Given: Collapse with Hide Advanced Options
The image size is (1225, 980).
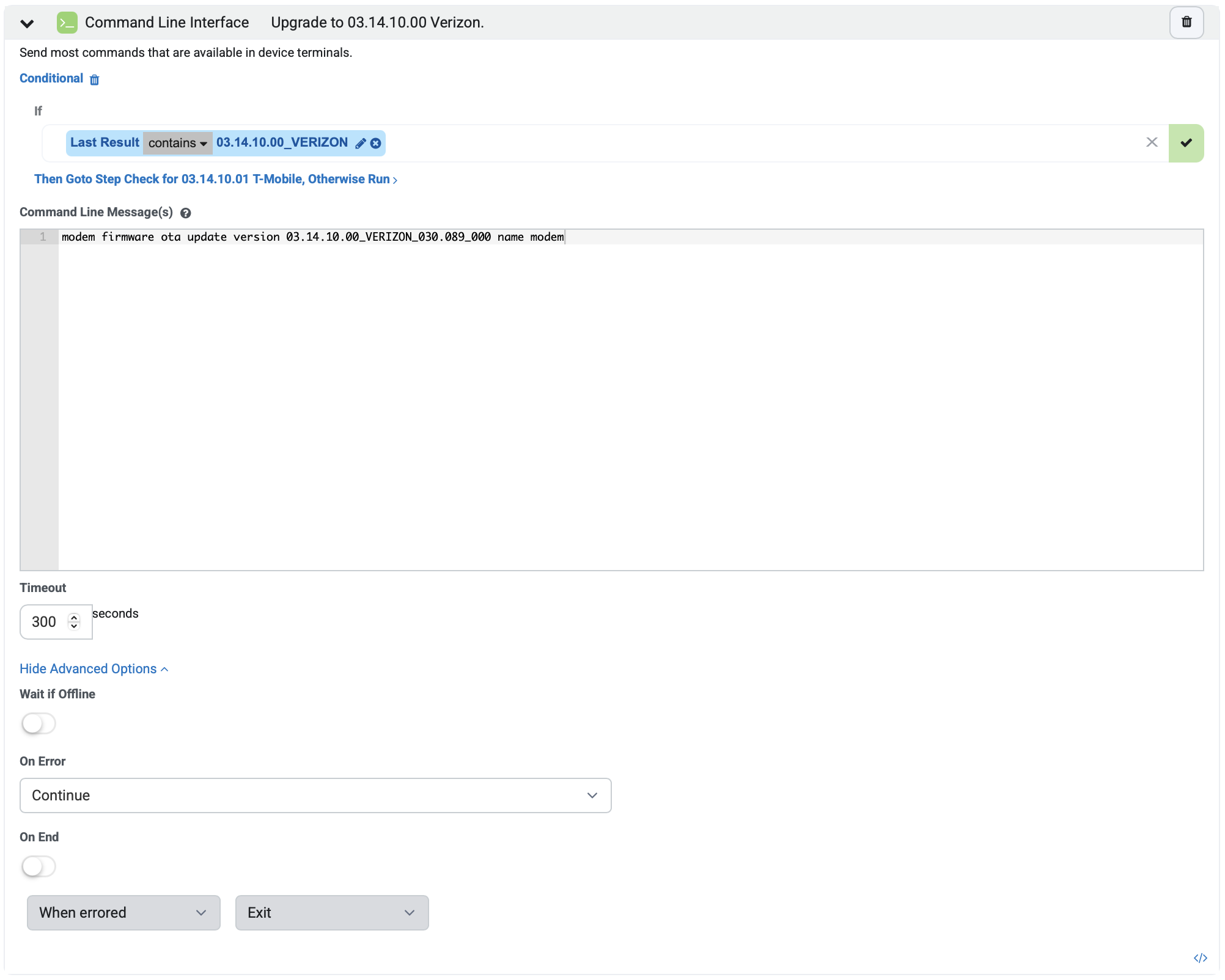Looking at the screenshot, I should [94, 669].
